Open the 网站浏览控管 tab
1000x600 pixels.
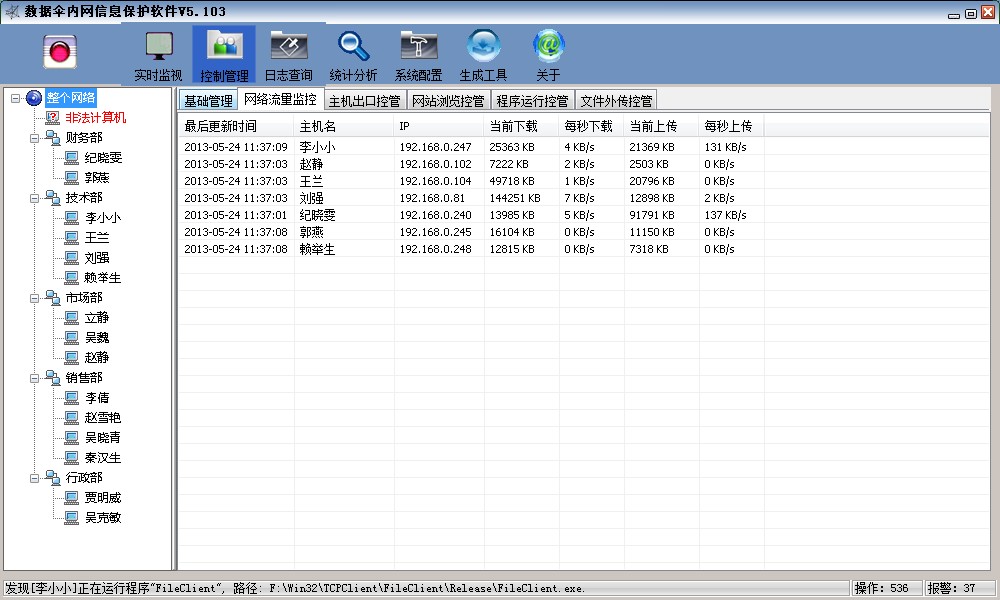click(448, 101)
